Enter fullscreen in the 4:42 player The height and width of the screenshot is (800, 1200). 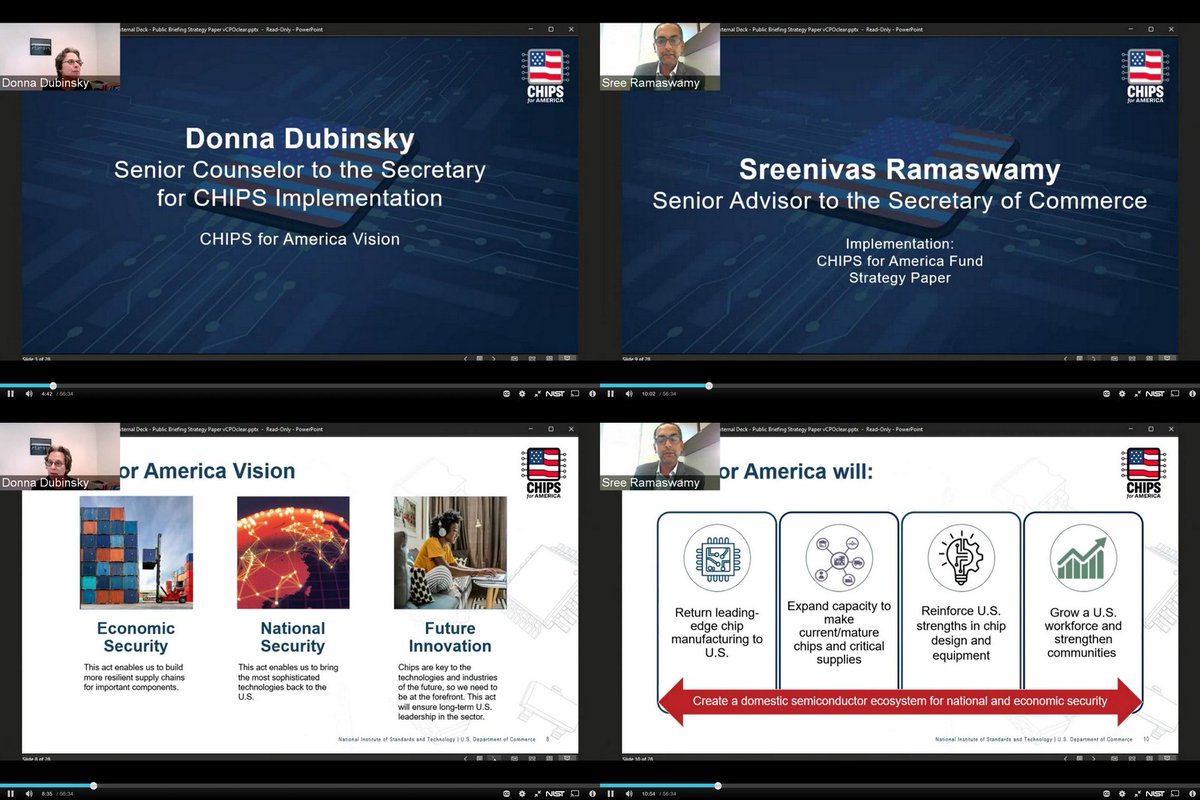(x=537, y=394)
